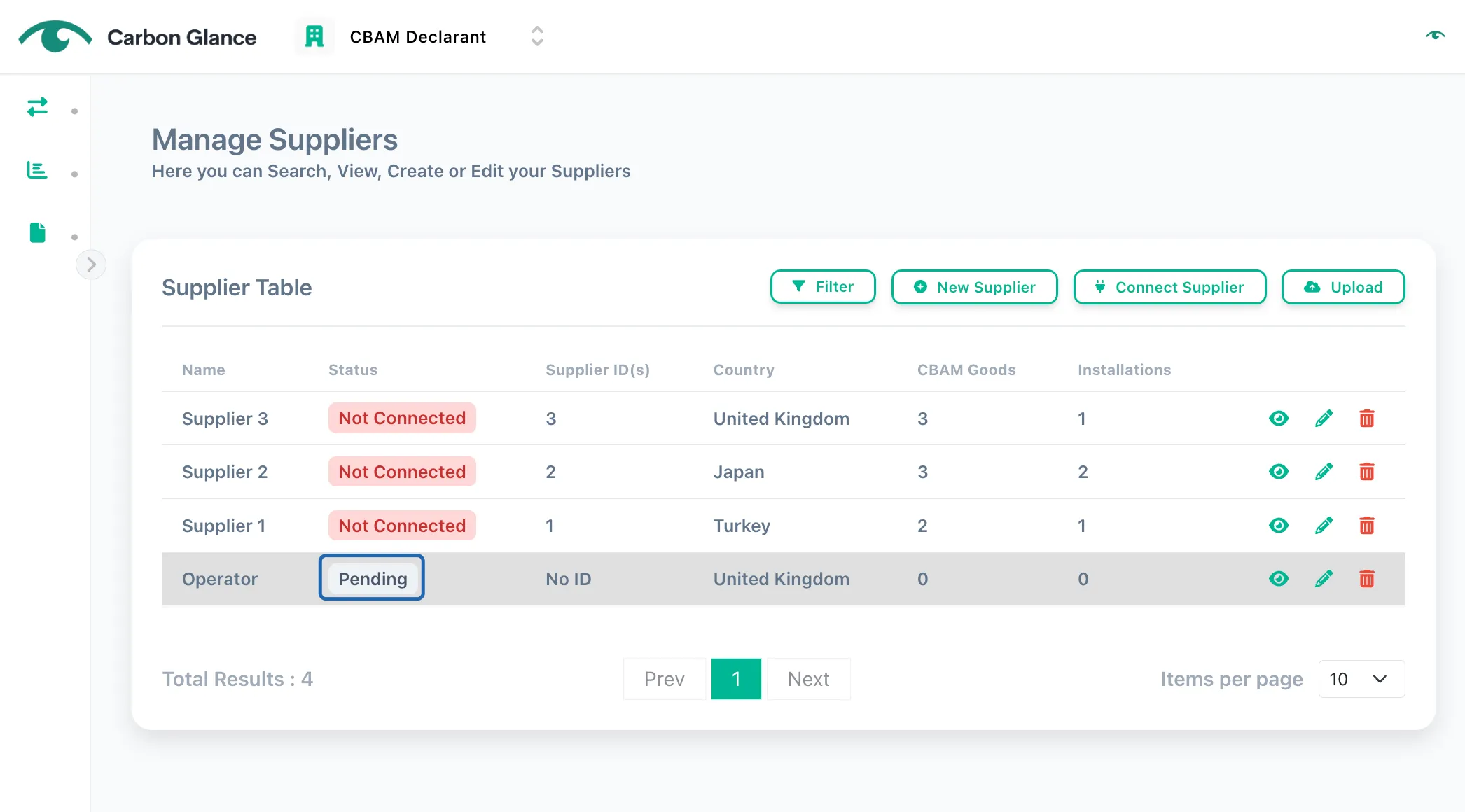1465x812 pixels.
Task: Click the New Supplier button
Action: (x=974, y=287)
